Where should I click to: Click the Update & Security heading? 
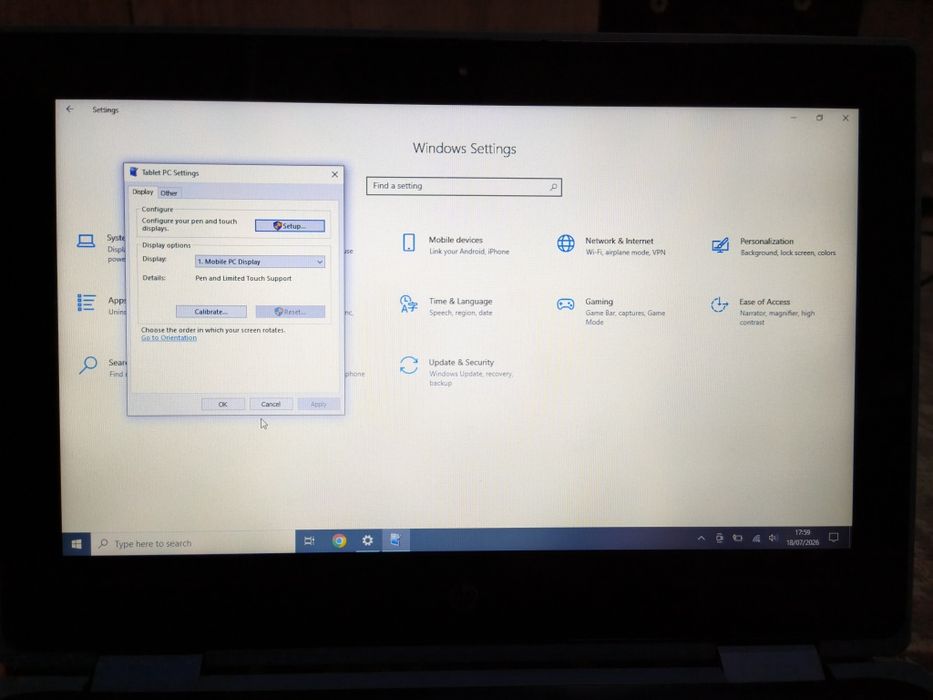pyautogui.click(x=461, y=362)
